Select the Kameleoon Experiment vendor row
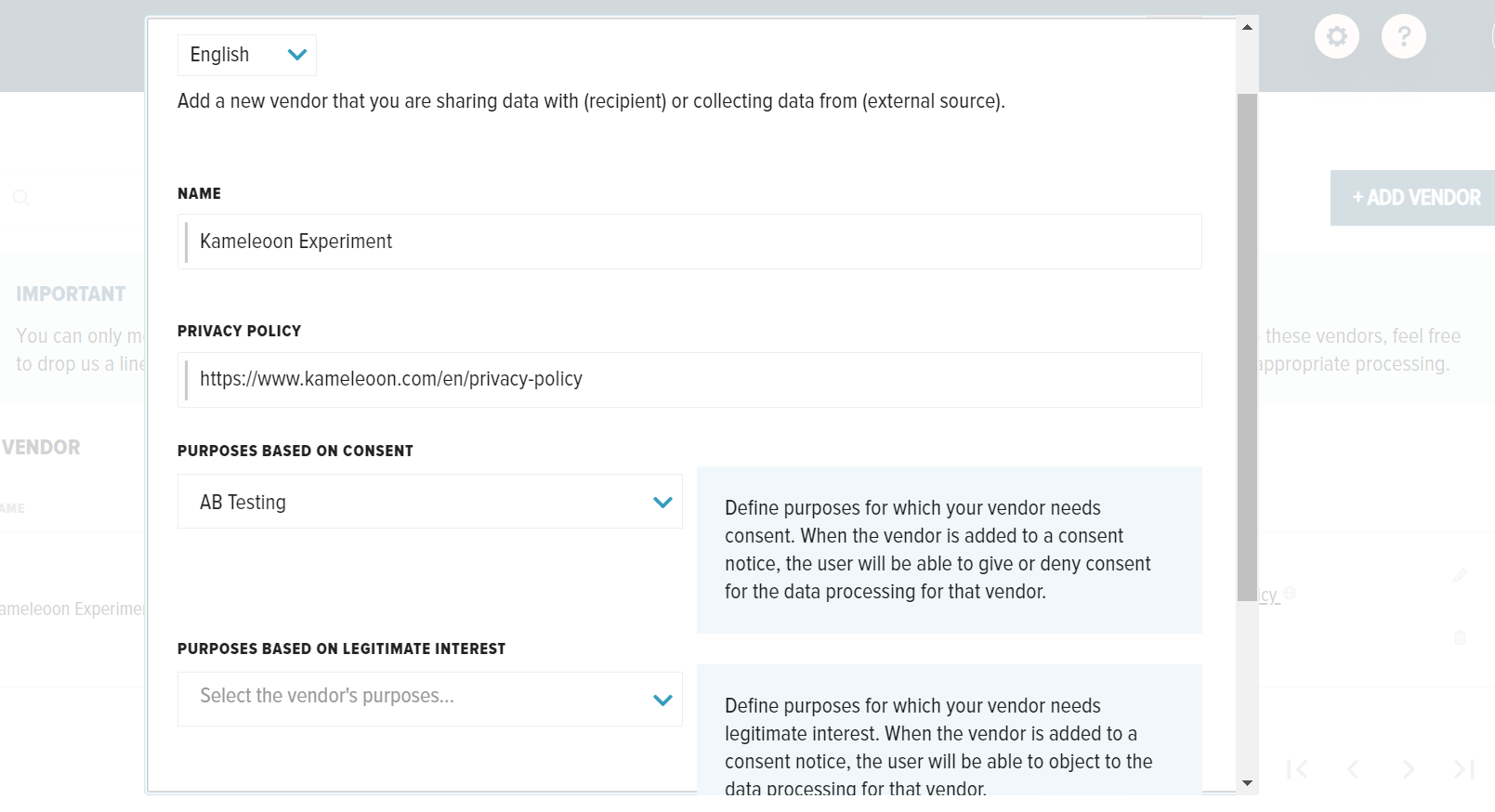This screenshot has height=812, width=1495. point(72,609)
